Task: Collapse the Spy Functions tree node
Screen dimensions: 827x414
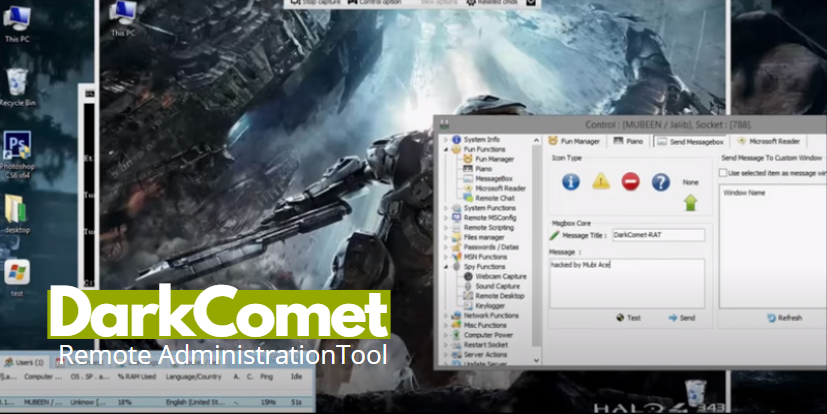Action: pos(446,267)
